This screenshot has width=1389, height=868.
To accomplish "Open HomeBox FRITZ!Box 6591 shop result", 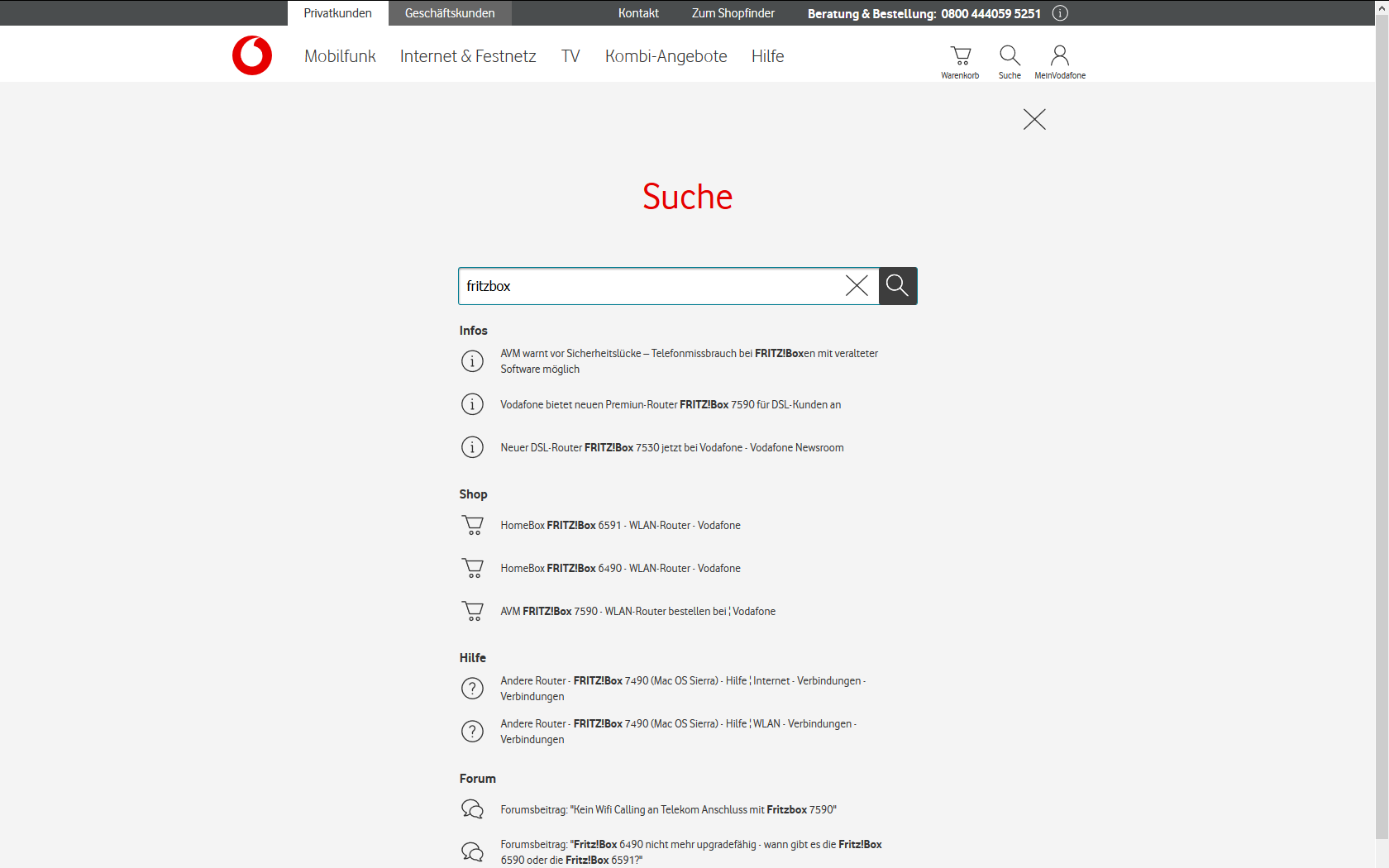I will tap(620, 525).
